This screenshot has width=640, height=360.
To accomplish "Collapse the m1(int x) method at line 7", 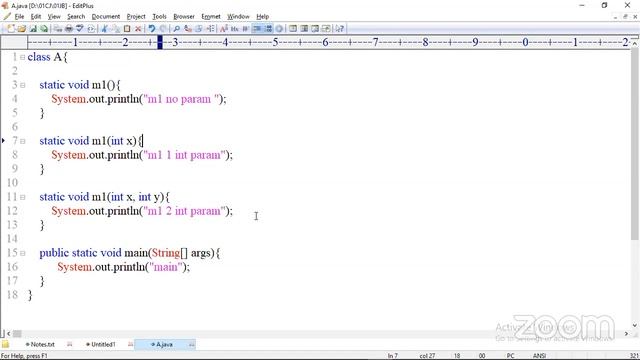I will pos(22,141).
